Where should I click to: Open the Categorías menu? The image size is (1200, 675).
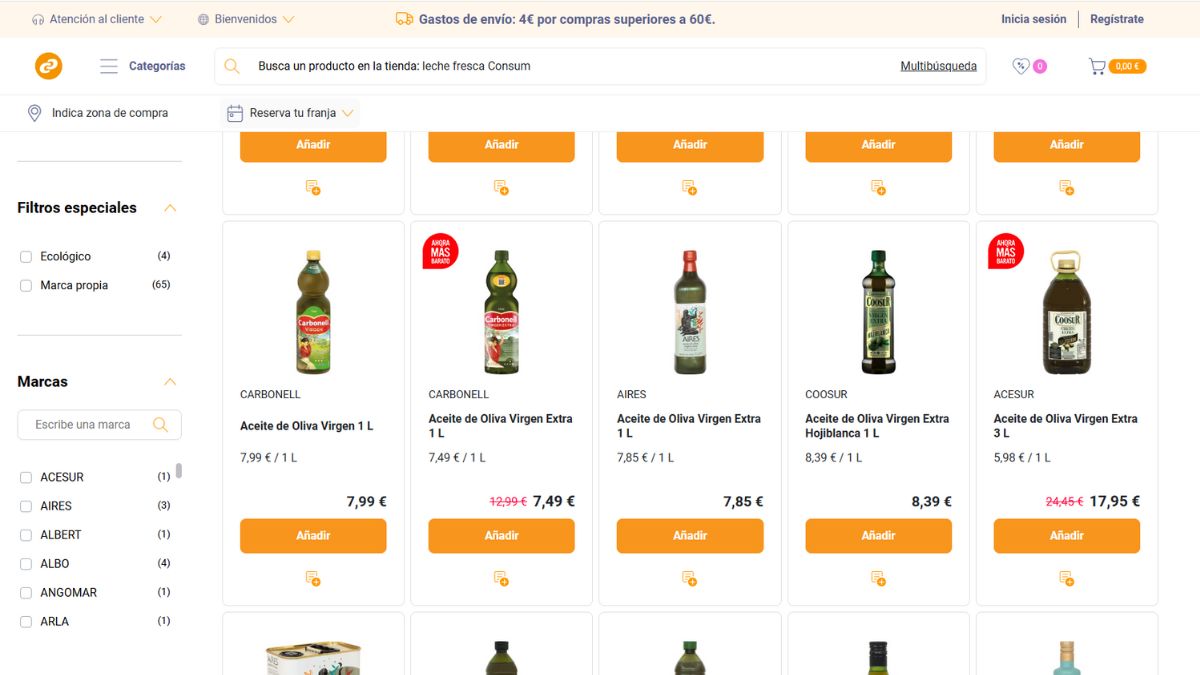[141, 66]
